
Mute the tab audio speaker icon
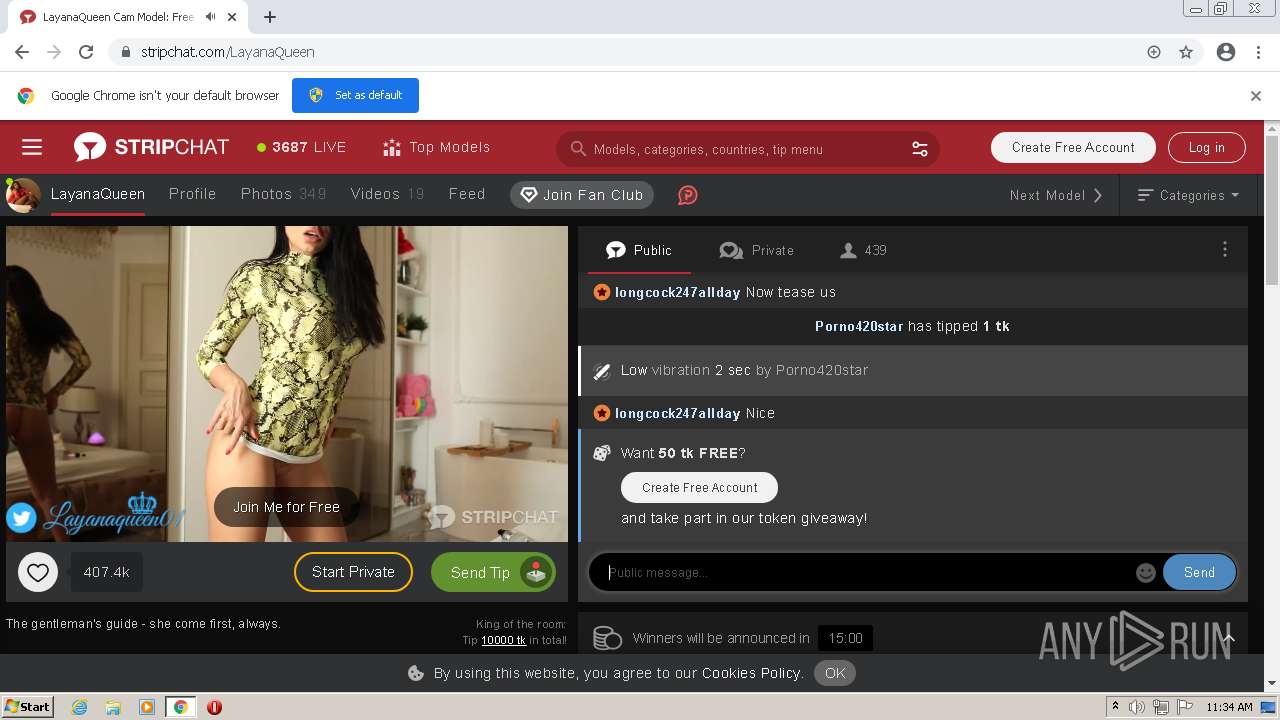click(211, 17)
